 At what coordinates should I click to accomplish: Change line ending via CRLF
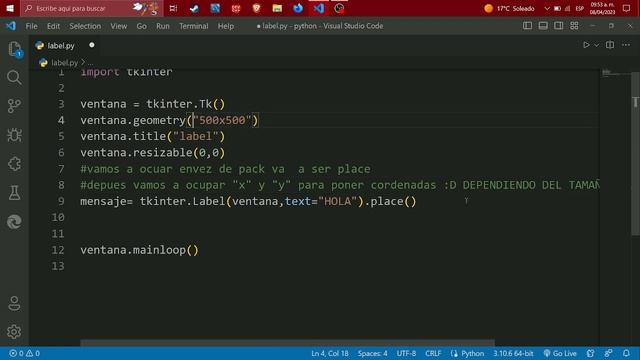pyautogui.click(x=433, y=353)
